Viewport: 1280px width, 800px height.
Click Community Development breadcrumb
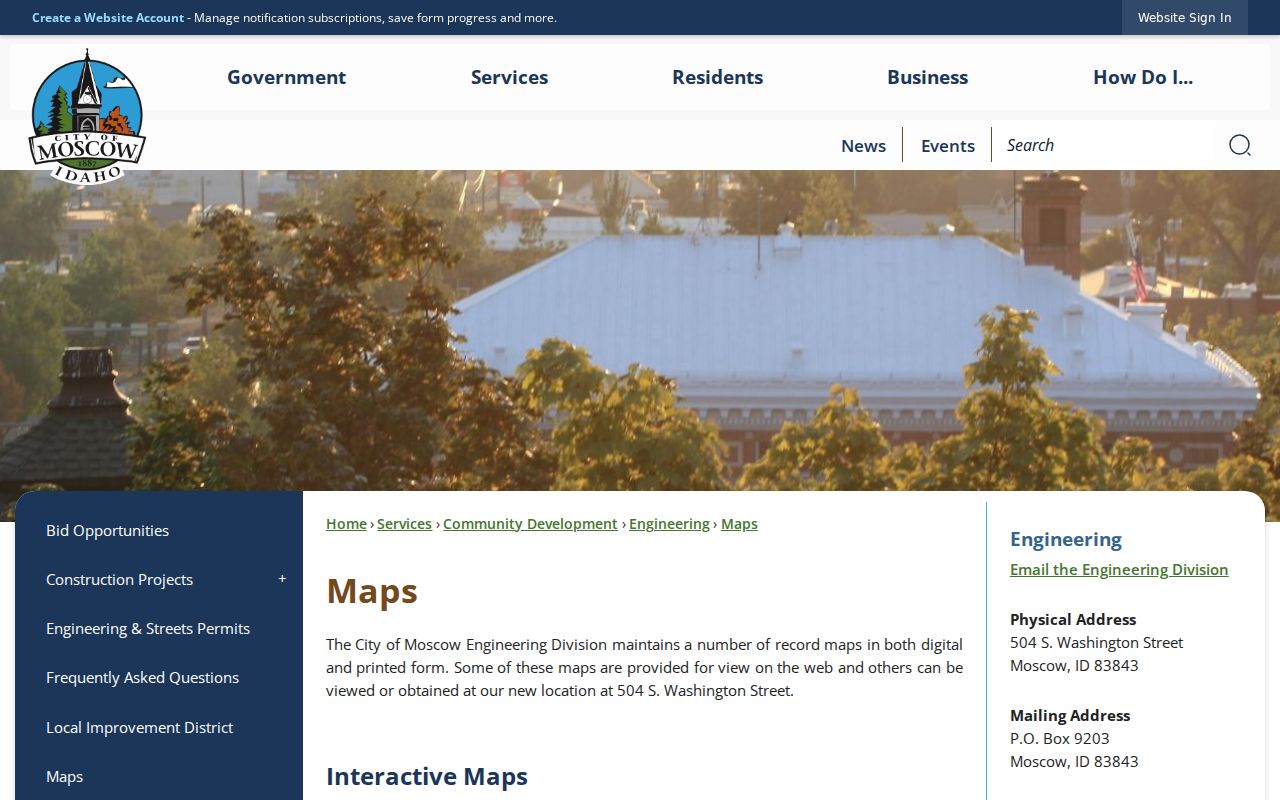tap(530, 523)
